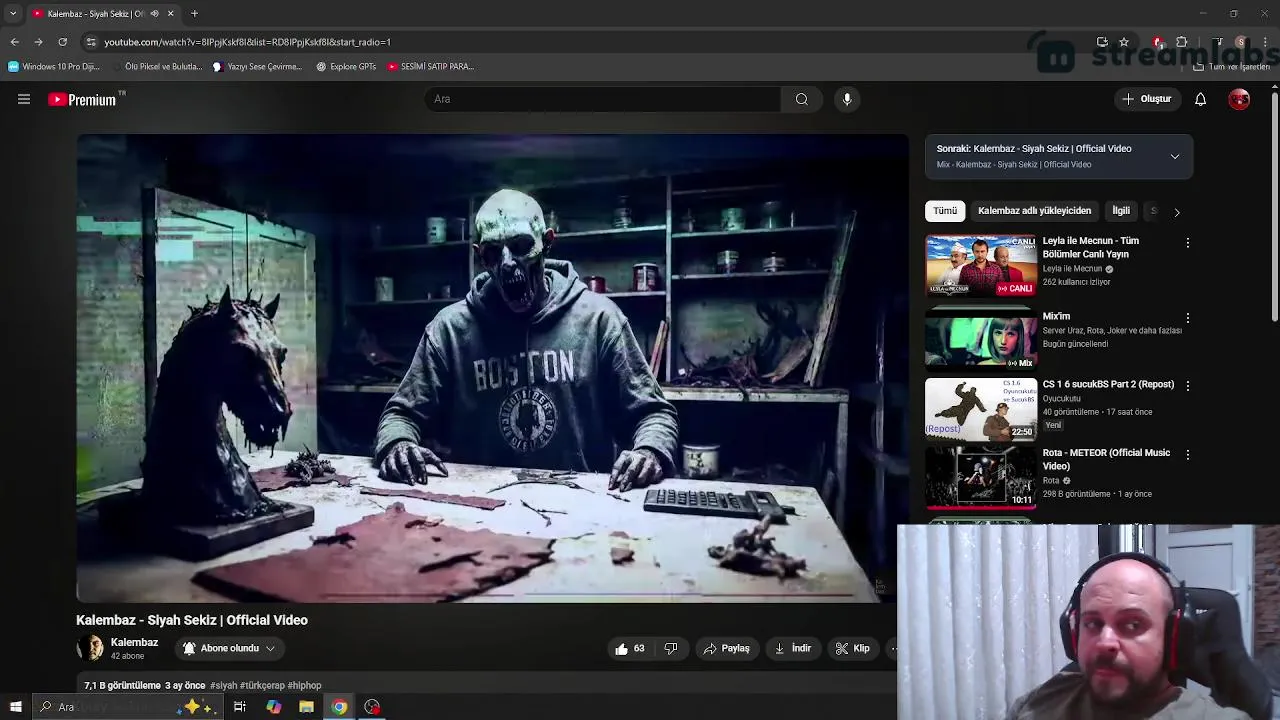This screenshot has width=1280, height=720.
Task: Collapse the Sonraki playlist panel chevron
Action: (x=1175, y=157)
